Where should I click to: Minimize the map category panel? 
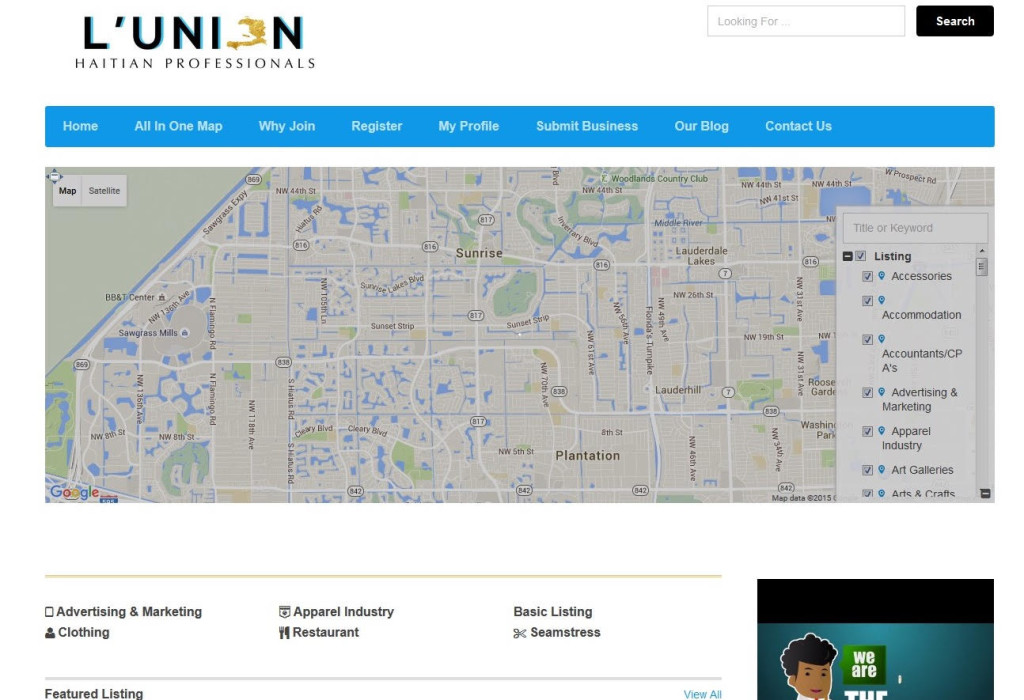(985, 493)
